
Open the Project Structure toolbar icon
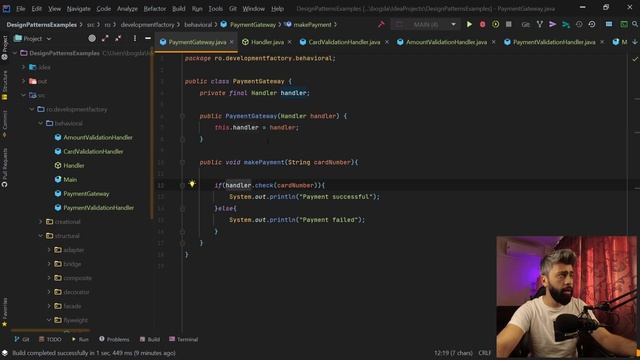[609, 24]
